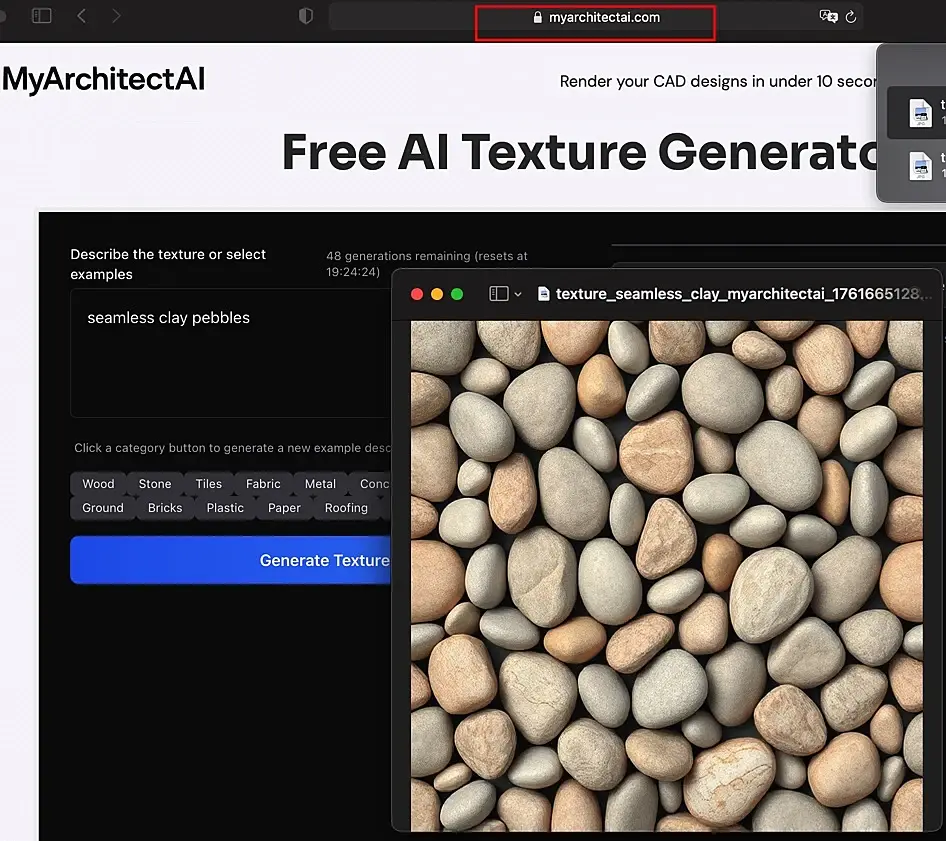Toggle the Safari sidebar icon

click(42, 16)
